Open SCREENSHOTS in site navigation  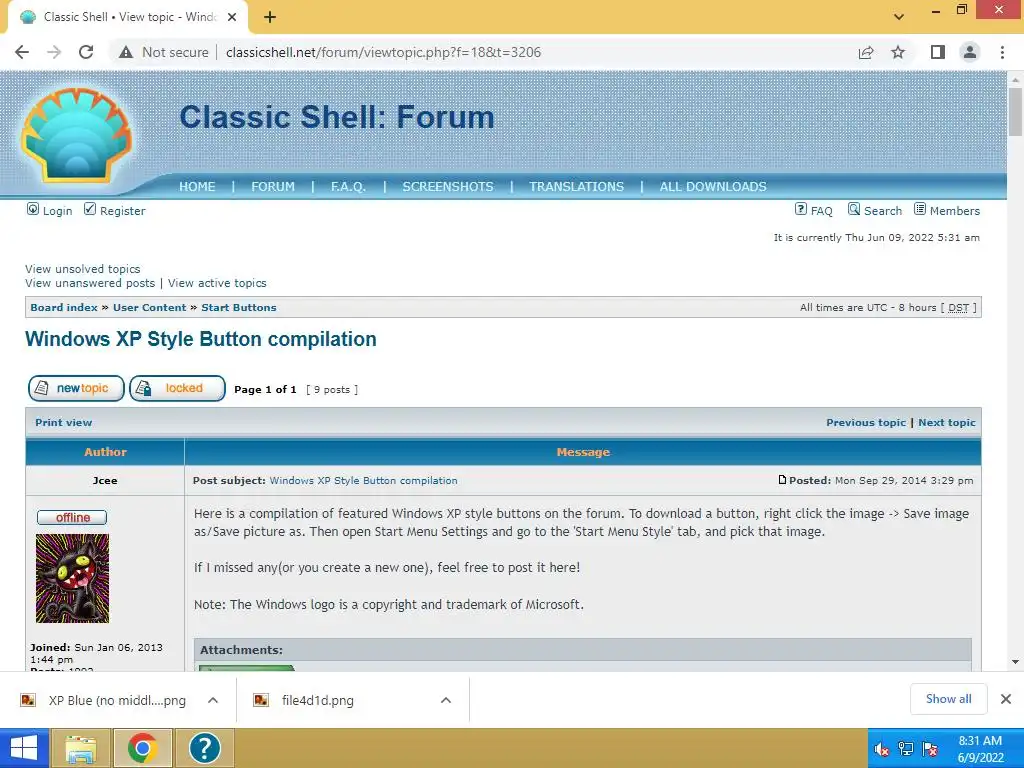(448, 187)
